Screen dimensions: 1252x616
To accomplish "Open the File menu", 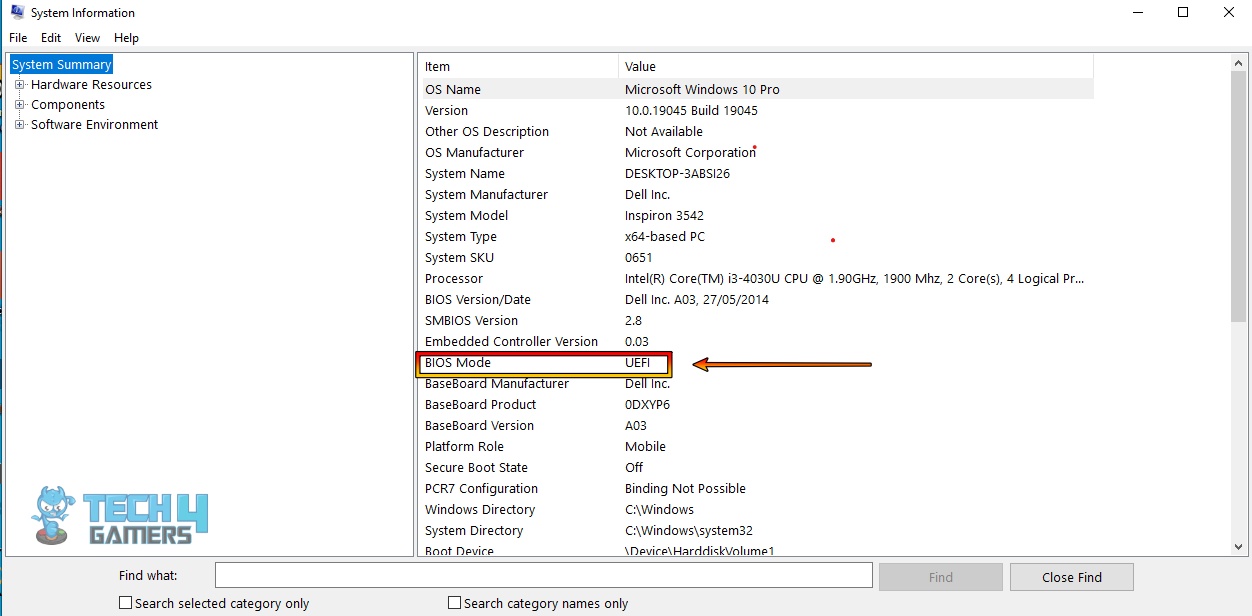I will 18,38.
